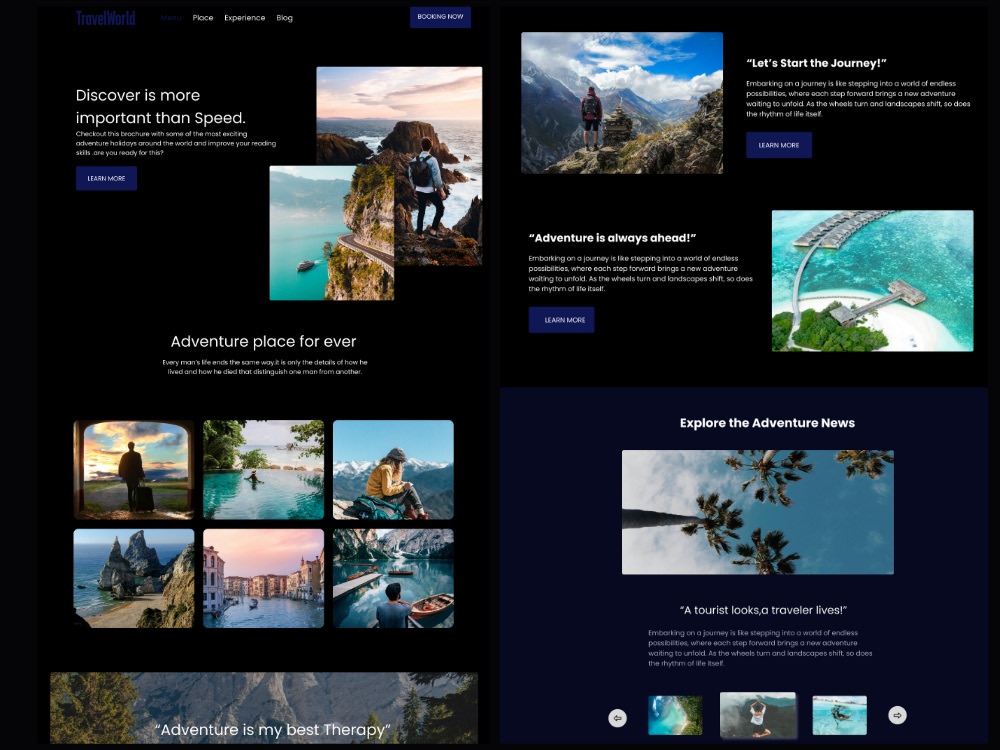Click LEARN MORE under Adventure is always ahead

pos(561,320)
